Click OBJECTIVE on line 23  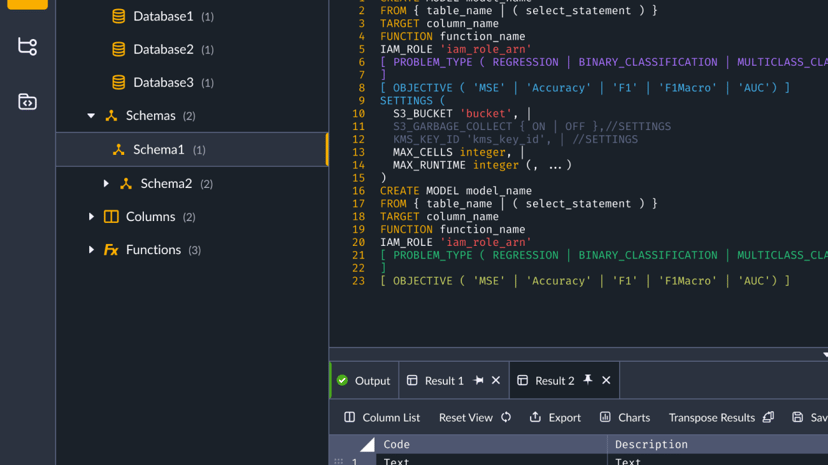(422, 281)
